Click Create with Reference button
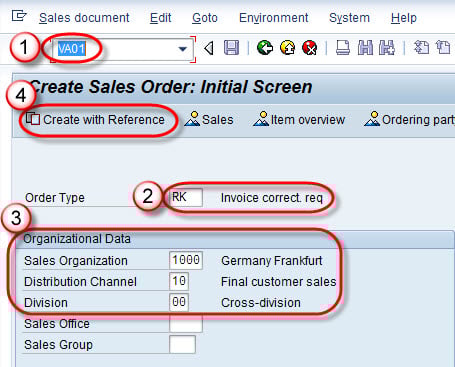 (95, 120)
